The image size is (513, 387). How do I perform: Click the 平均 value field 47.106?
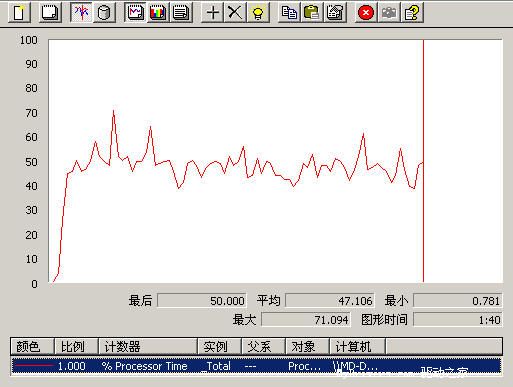pos(330,301)
